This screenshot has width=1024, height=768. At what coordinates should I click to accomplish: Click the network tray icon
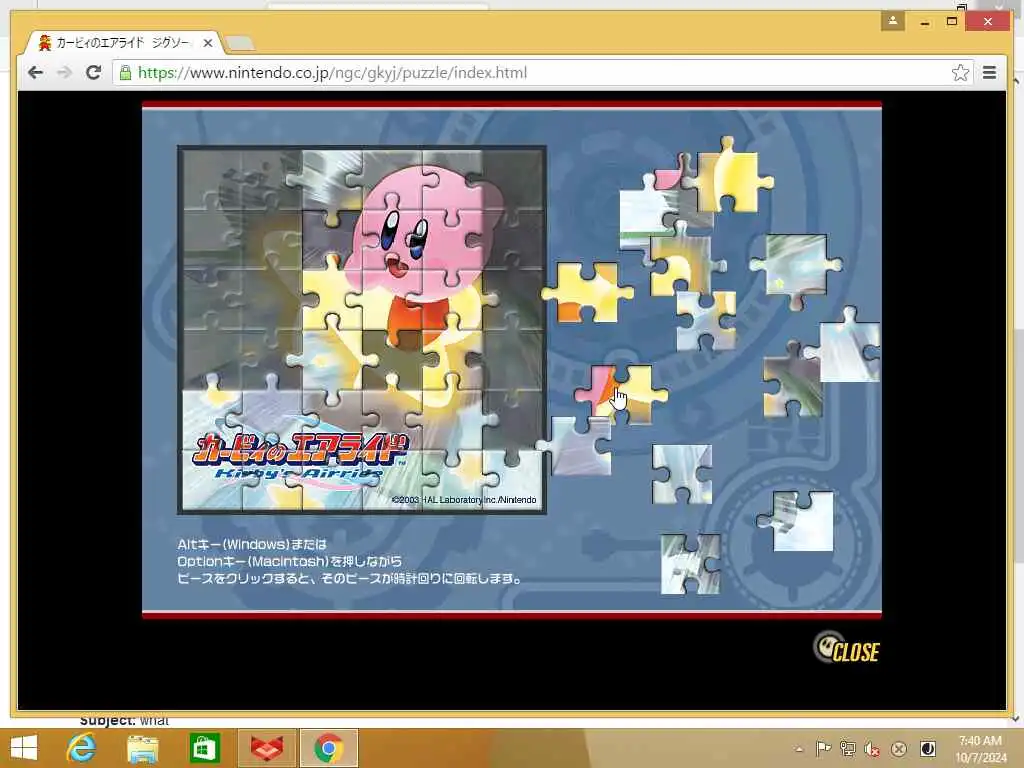pyautogui.click(x=848, y=748)
